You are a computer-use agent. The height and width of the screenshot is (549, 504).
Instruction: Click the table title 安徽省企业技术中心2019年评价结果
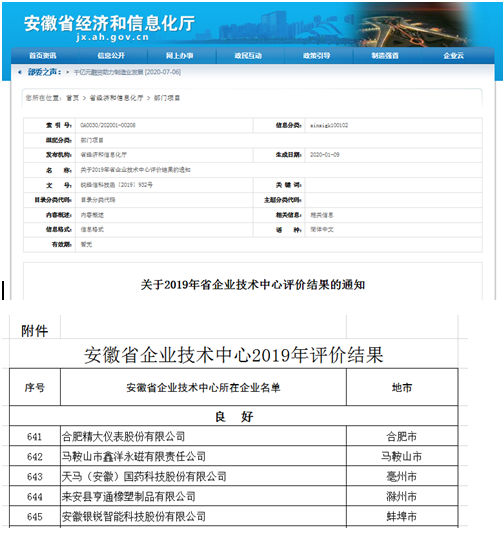(234, 355)
